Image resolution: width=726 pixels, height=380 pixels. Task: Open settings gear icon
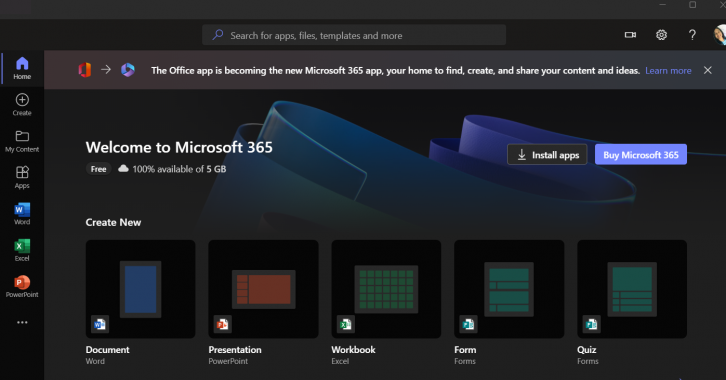661,35
